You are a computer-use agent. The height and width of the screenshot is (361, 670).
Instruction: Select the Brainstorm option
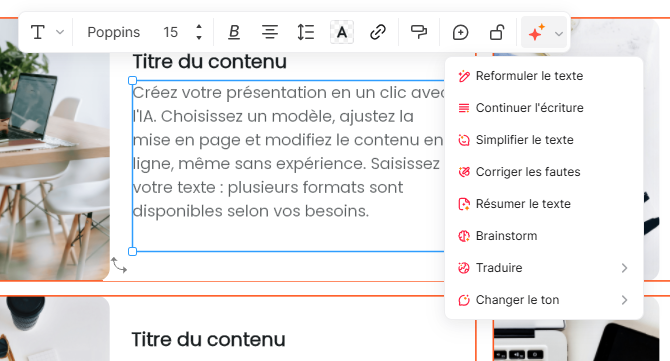544,236
